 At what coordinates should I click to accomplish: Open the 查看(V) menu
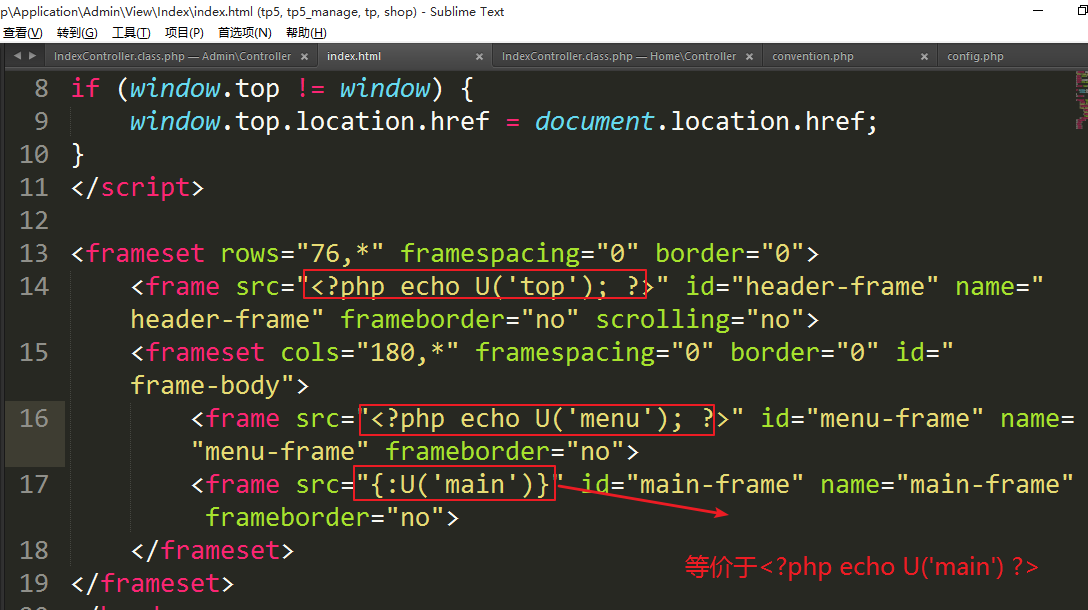click(22, 33)
